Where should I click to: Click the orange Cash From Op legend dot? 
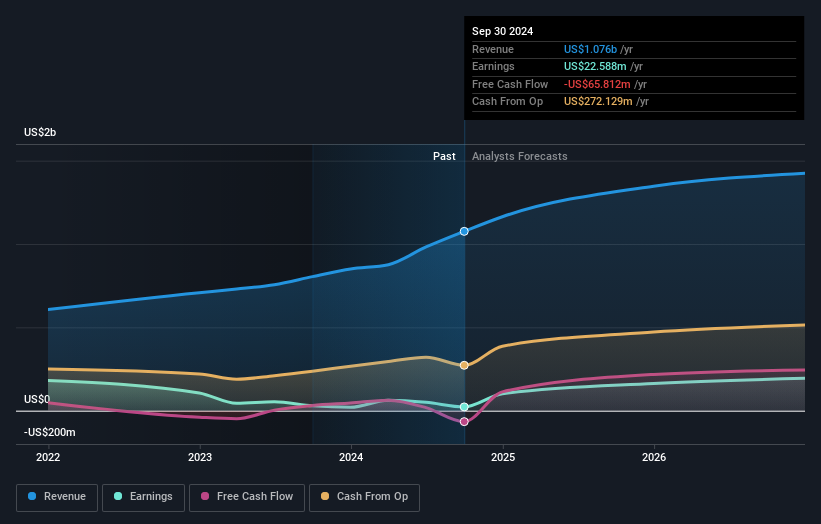325,496
